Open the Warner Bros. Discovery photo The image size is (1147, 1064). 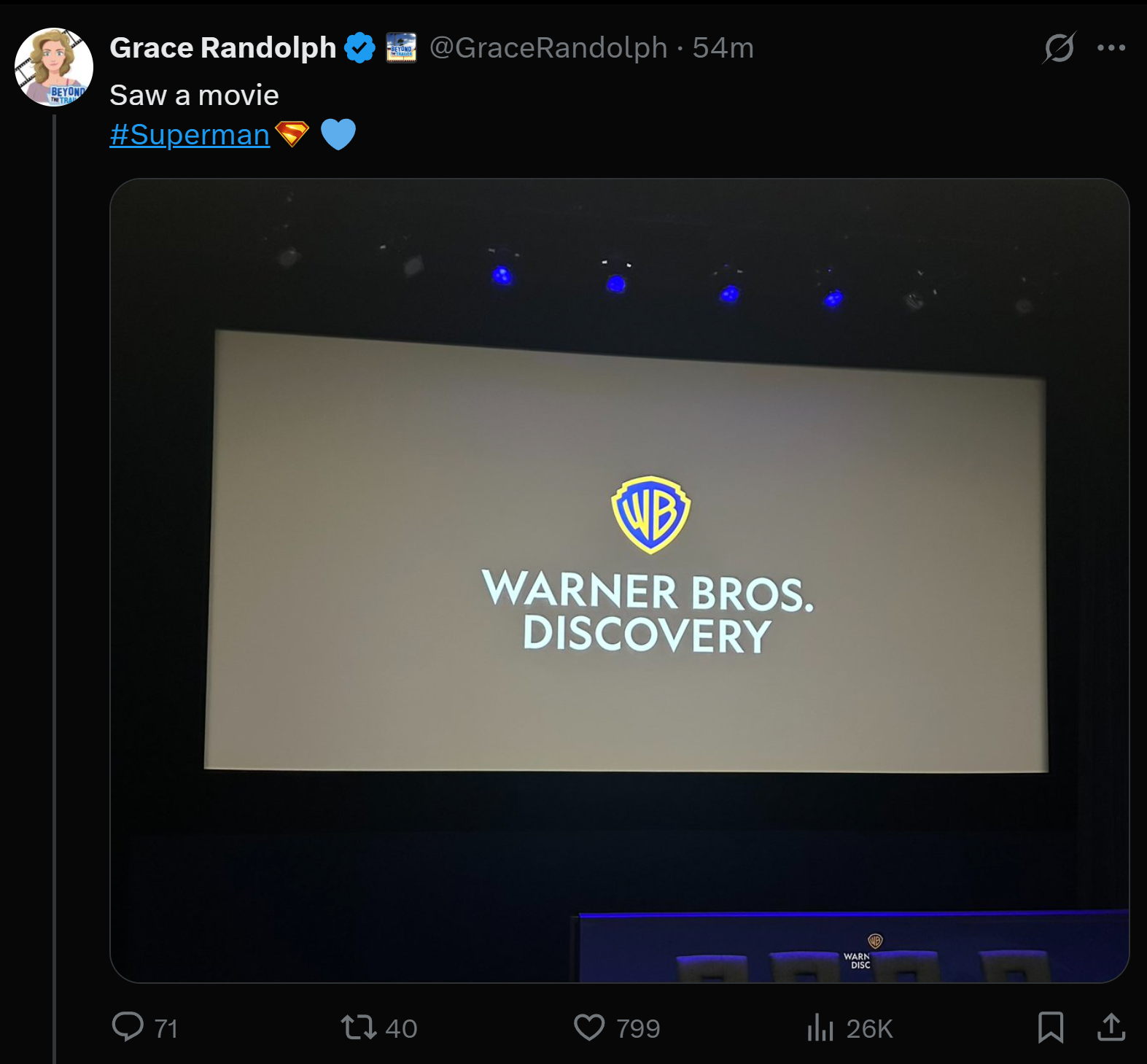coord(619,580)
